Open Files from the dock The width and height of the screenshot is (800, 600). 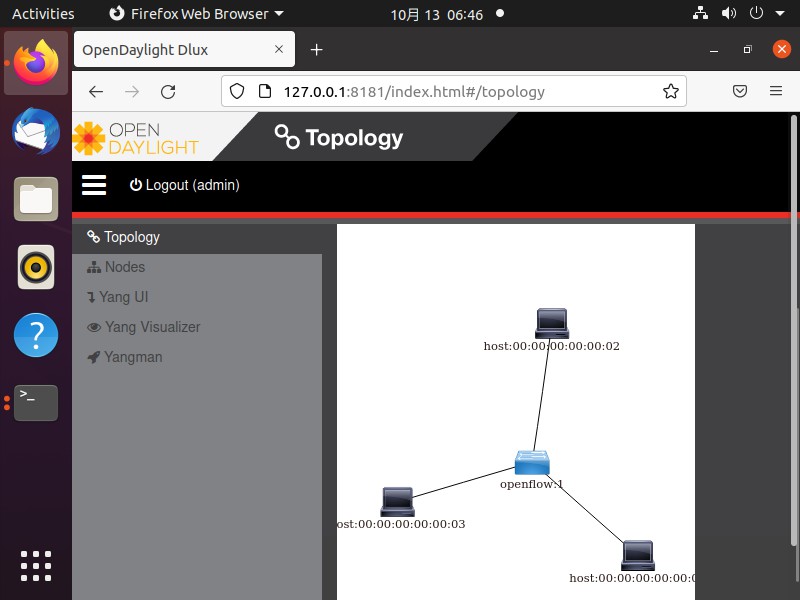pyautogui.click(x=36, y=199)
